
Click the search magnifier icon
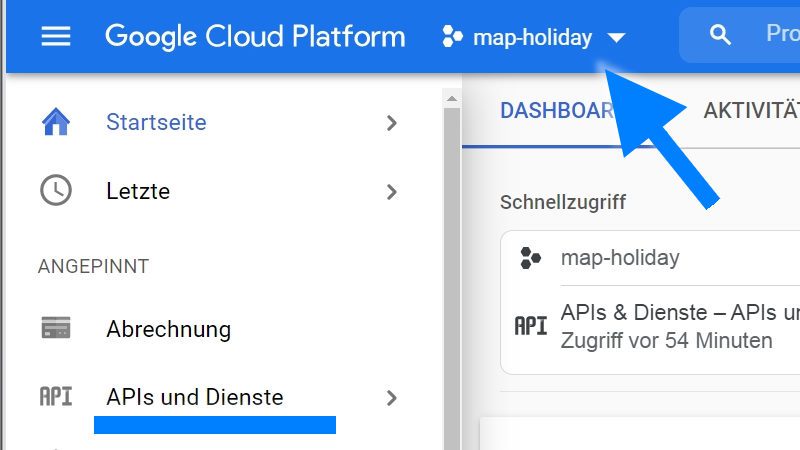click(x=720, y=36)
